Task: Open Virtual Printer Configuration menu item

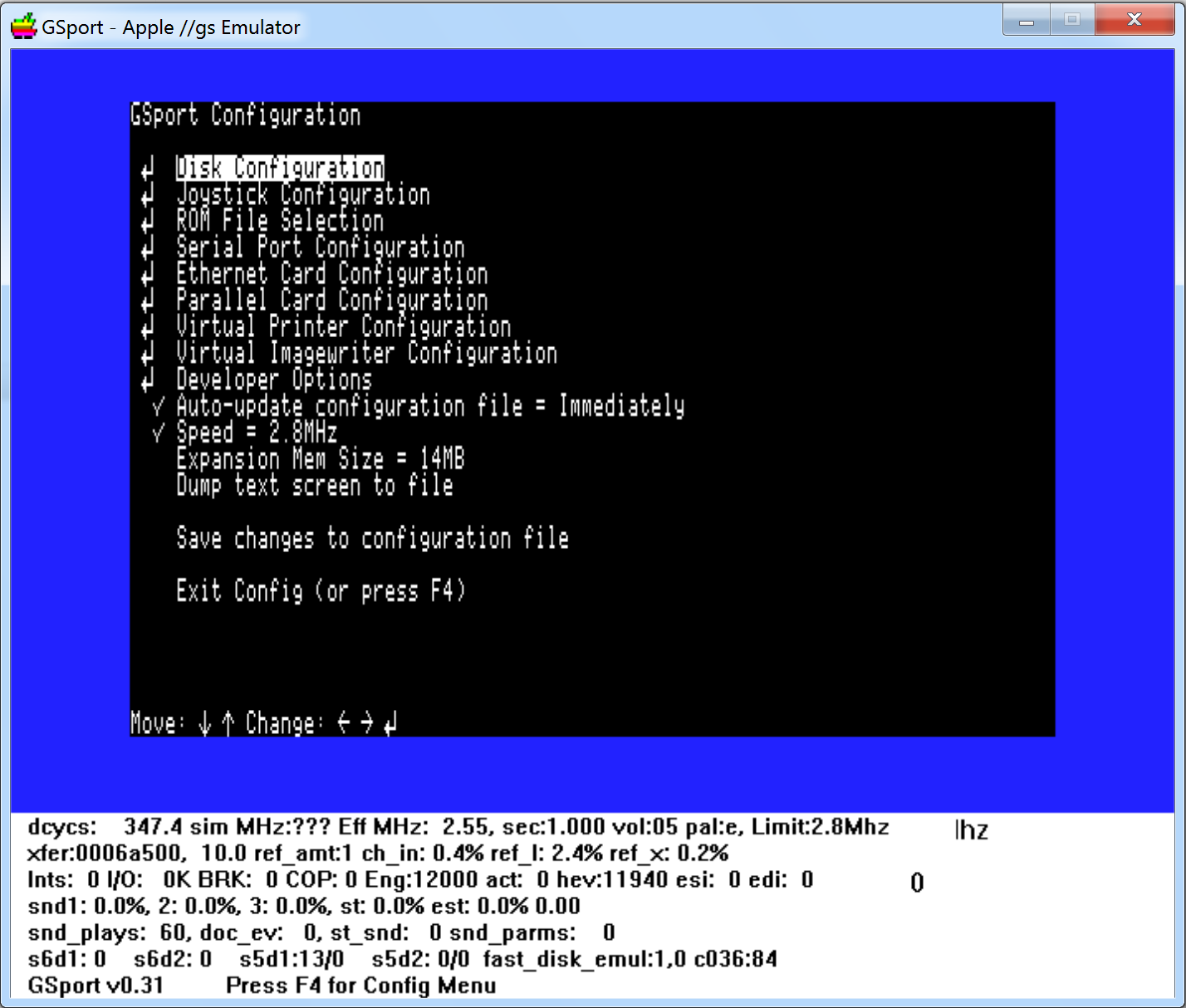Action: [343, 328]
